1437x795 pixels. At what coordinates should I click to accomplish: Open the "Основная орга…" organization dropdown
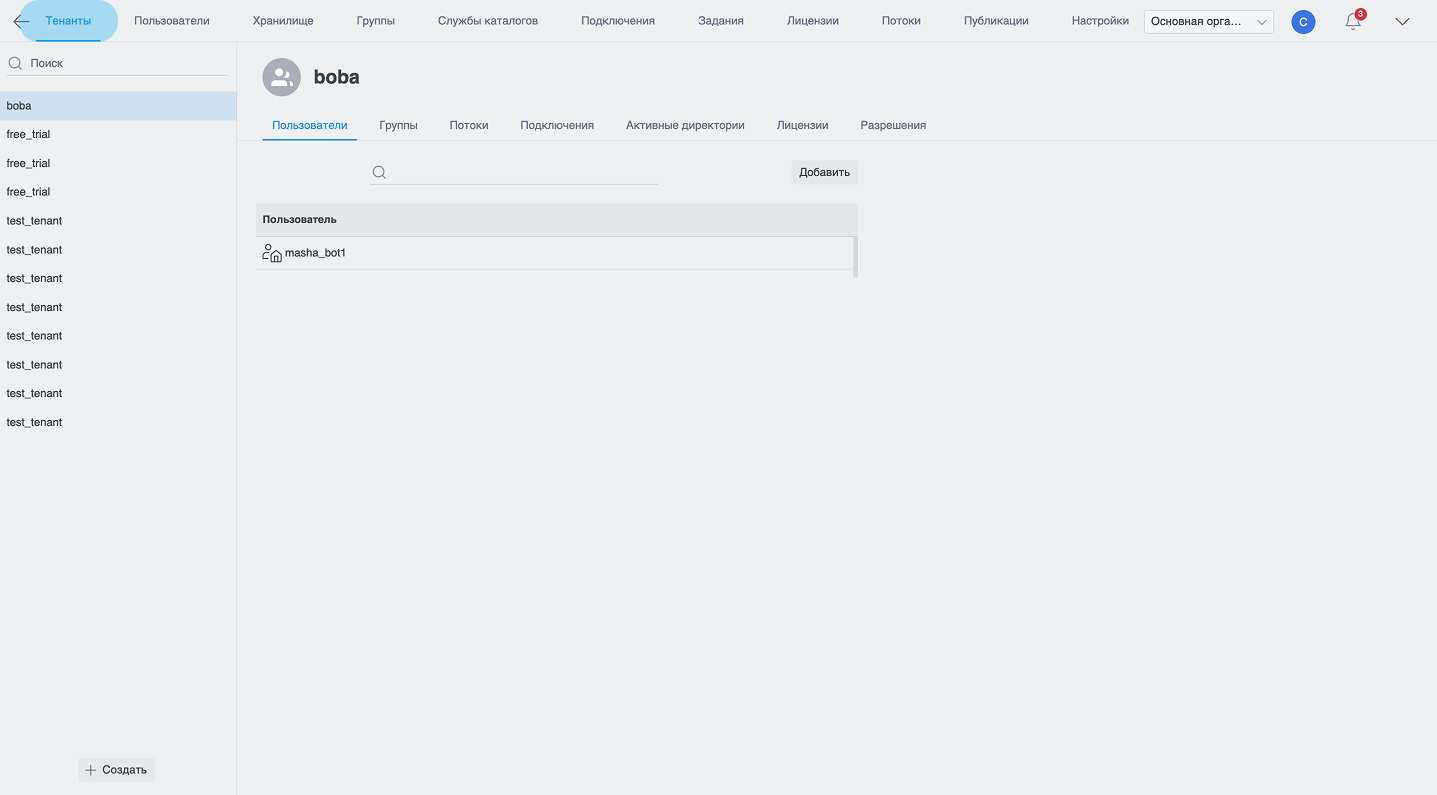coord(1209,21)
